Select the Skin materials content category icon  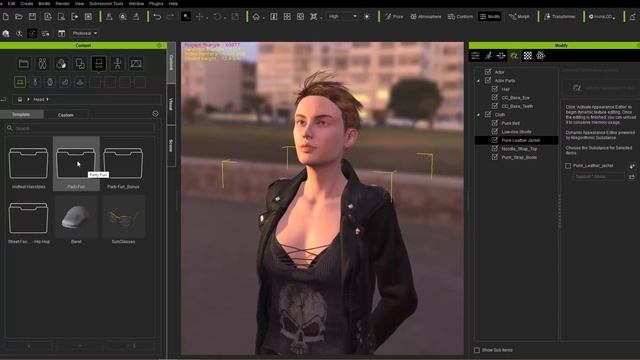tap(61, 64)
